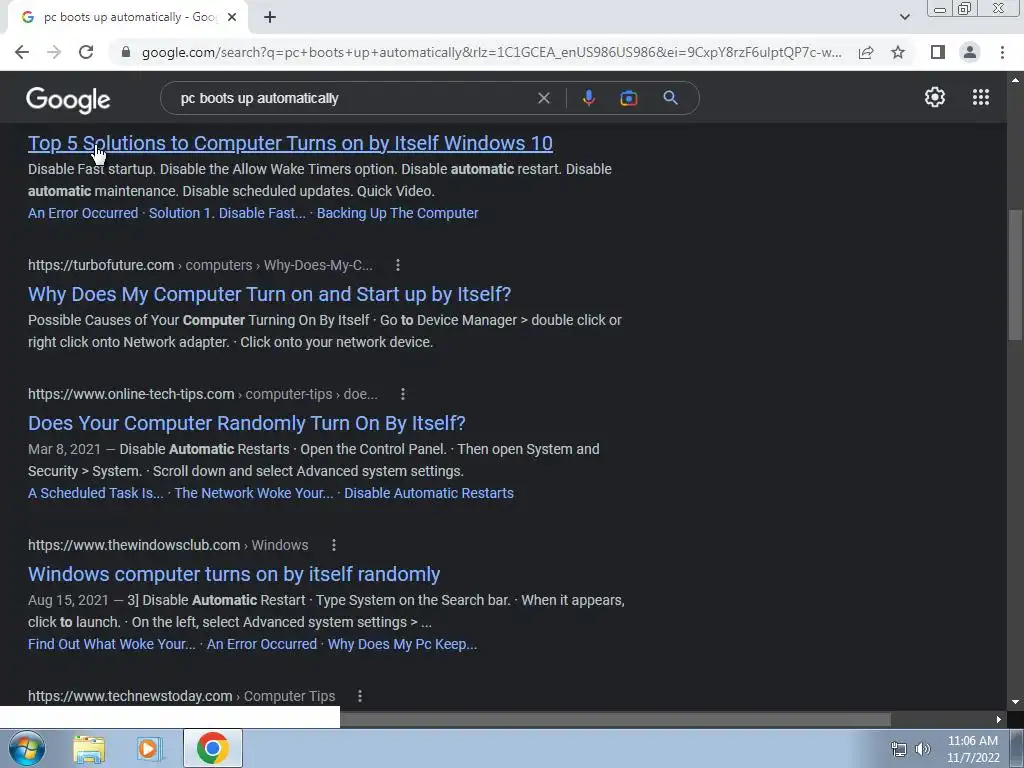The image size is (1024, 768).
Task: Click the vertical scrollbar up arrow
Action: click(x=1015, y=80)
